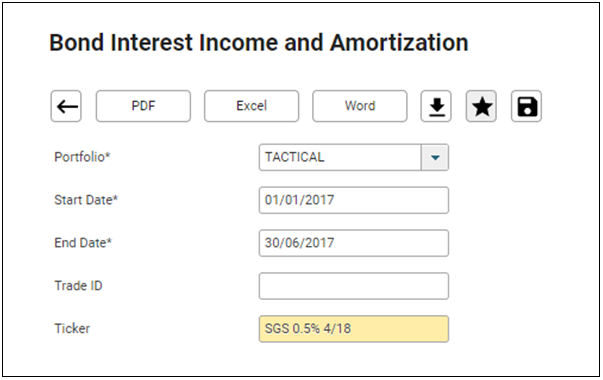This screenshot has width=603, height=380.
Task: Save the report with the floppy disk icon
Action: [527, 107]
